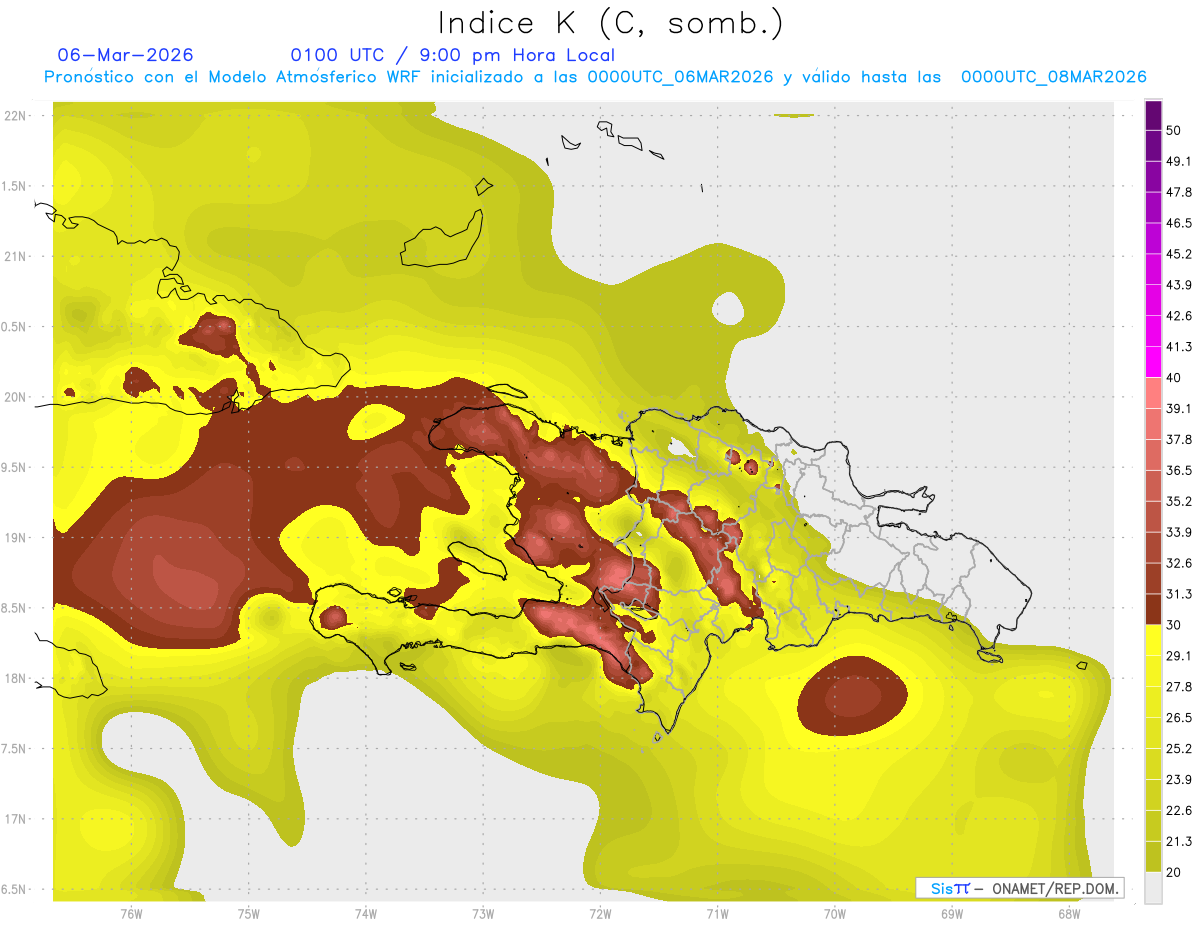Screen dimensions: 1200x927
Task: Click the '26.5' colorbar label
Action: [1179, 718]
